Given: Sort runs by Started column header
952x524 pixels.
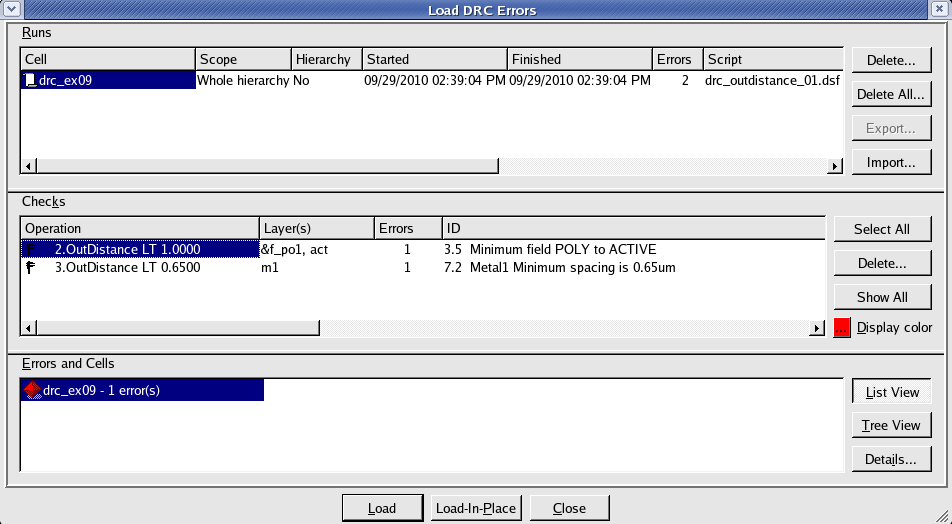Looking at the screenshot, I should pos(434,59).
